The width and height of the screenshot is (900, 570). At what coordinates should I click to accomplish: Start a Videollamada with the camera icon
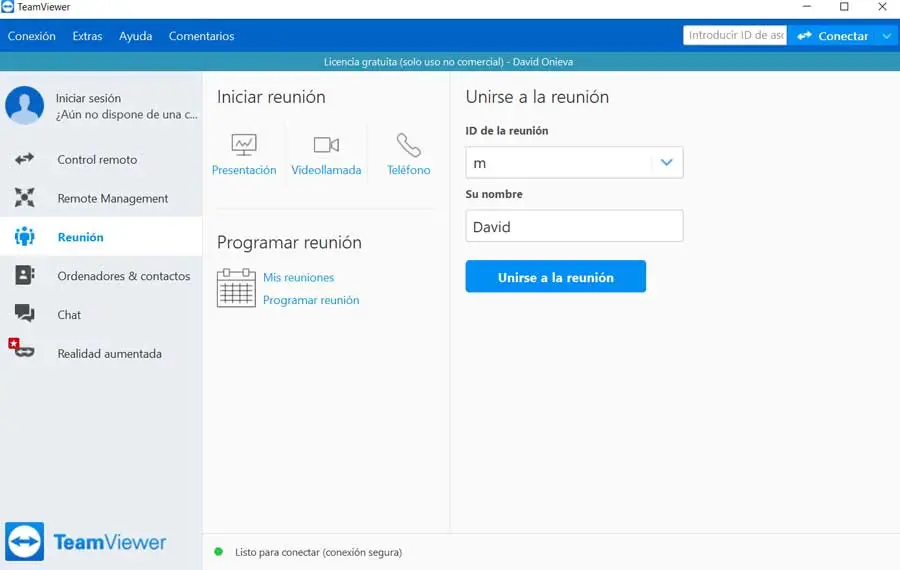(x=326, y=145)
